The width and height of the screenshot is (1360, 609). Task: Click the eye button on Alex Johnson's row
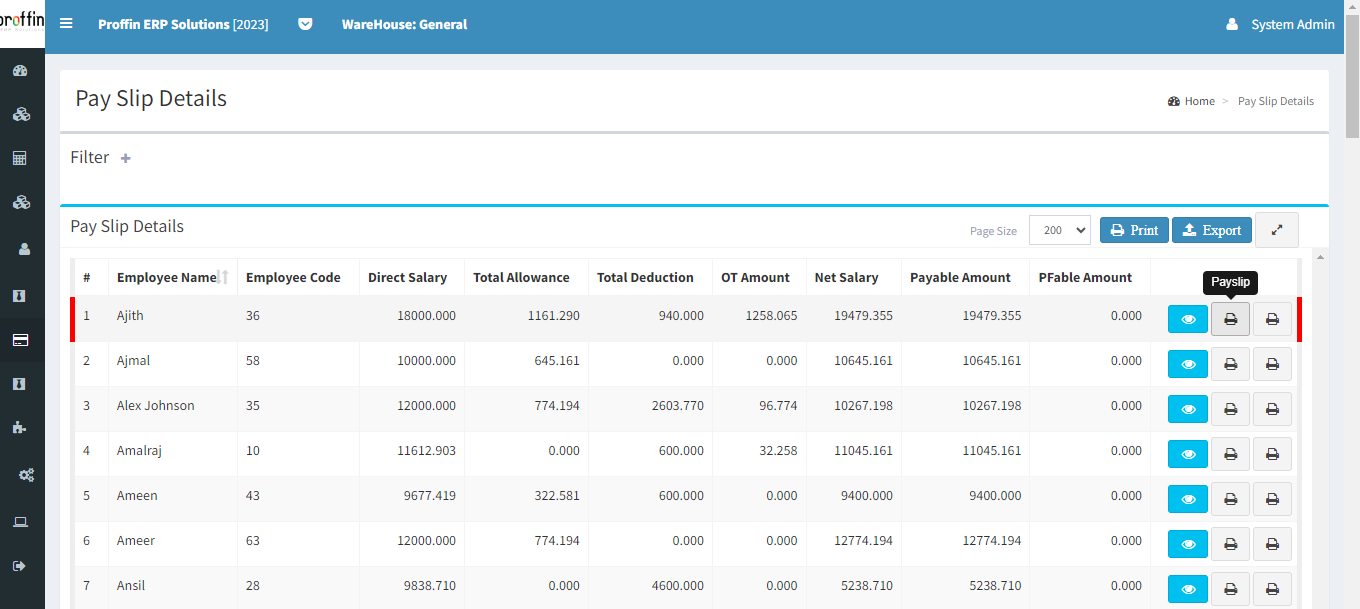tap(1187, 409)
